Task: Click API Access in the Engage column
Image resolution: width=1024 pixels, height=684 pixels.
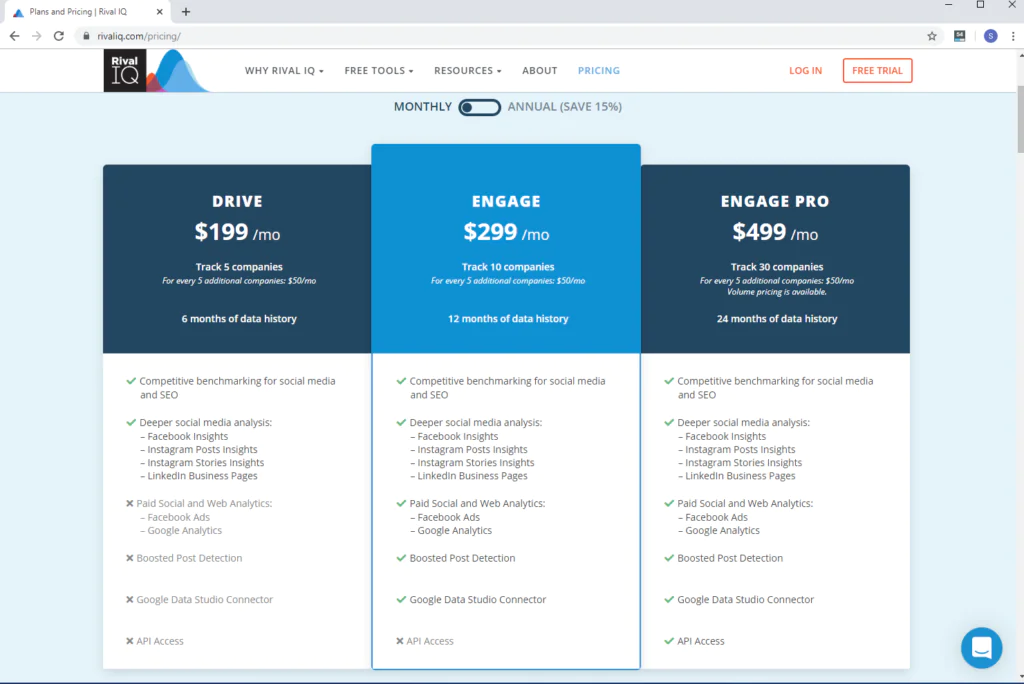Action: click(x=430, y=641)
